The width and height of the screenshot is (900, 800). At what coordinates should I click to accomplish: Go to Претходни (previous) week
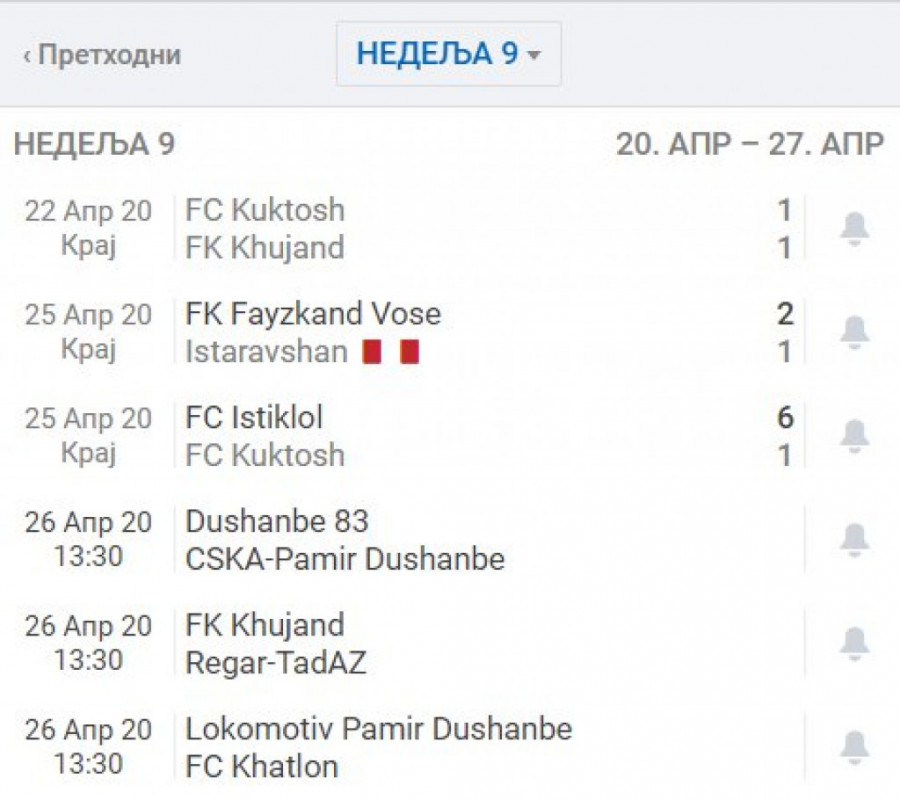(101, 55)
